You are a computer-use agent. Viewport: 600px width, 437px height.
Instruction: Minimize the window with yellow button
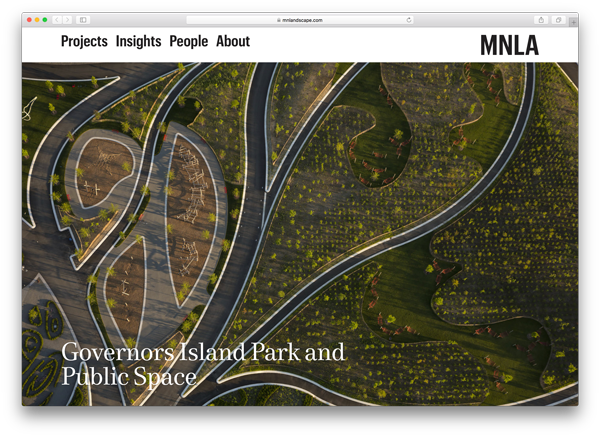click(37, 20)
